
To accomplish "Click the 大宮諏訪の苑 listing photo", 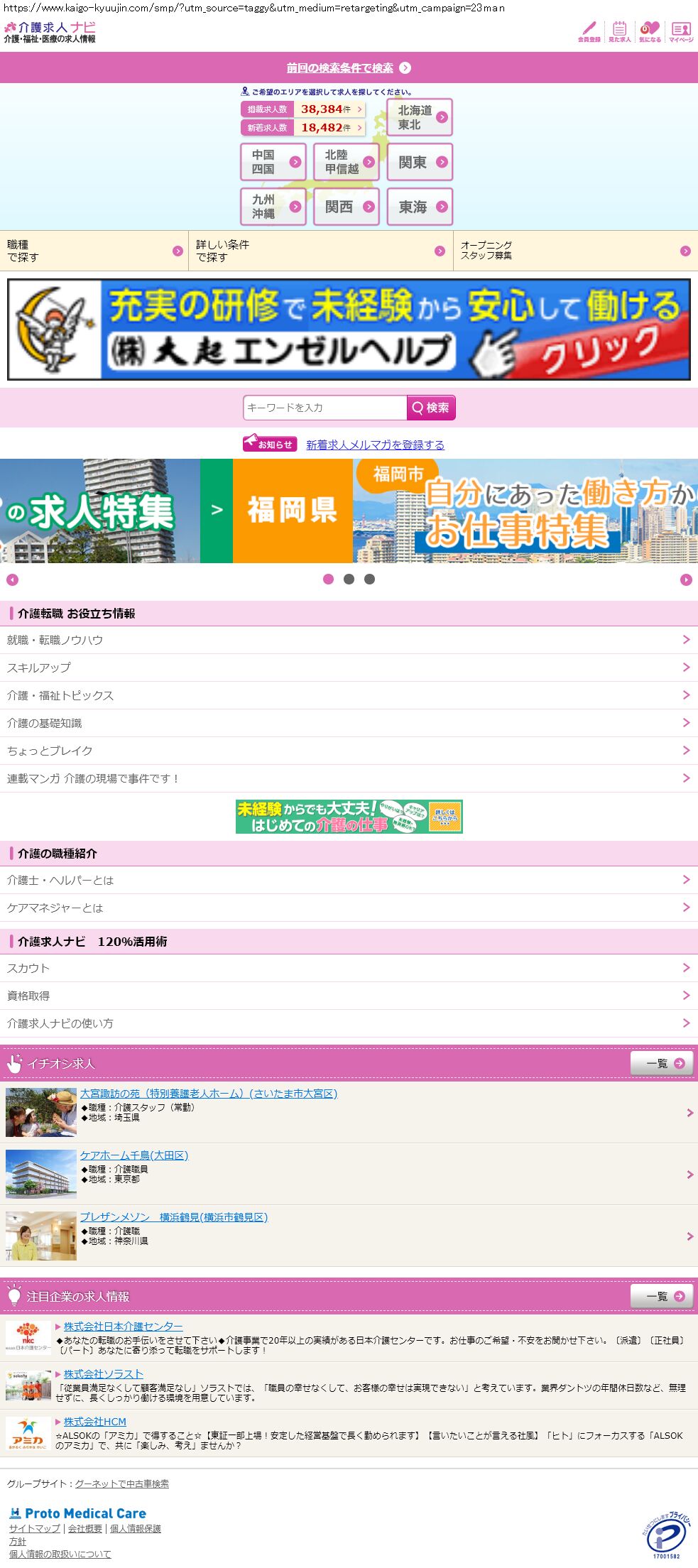I will pos(41,1112).
